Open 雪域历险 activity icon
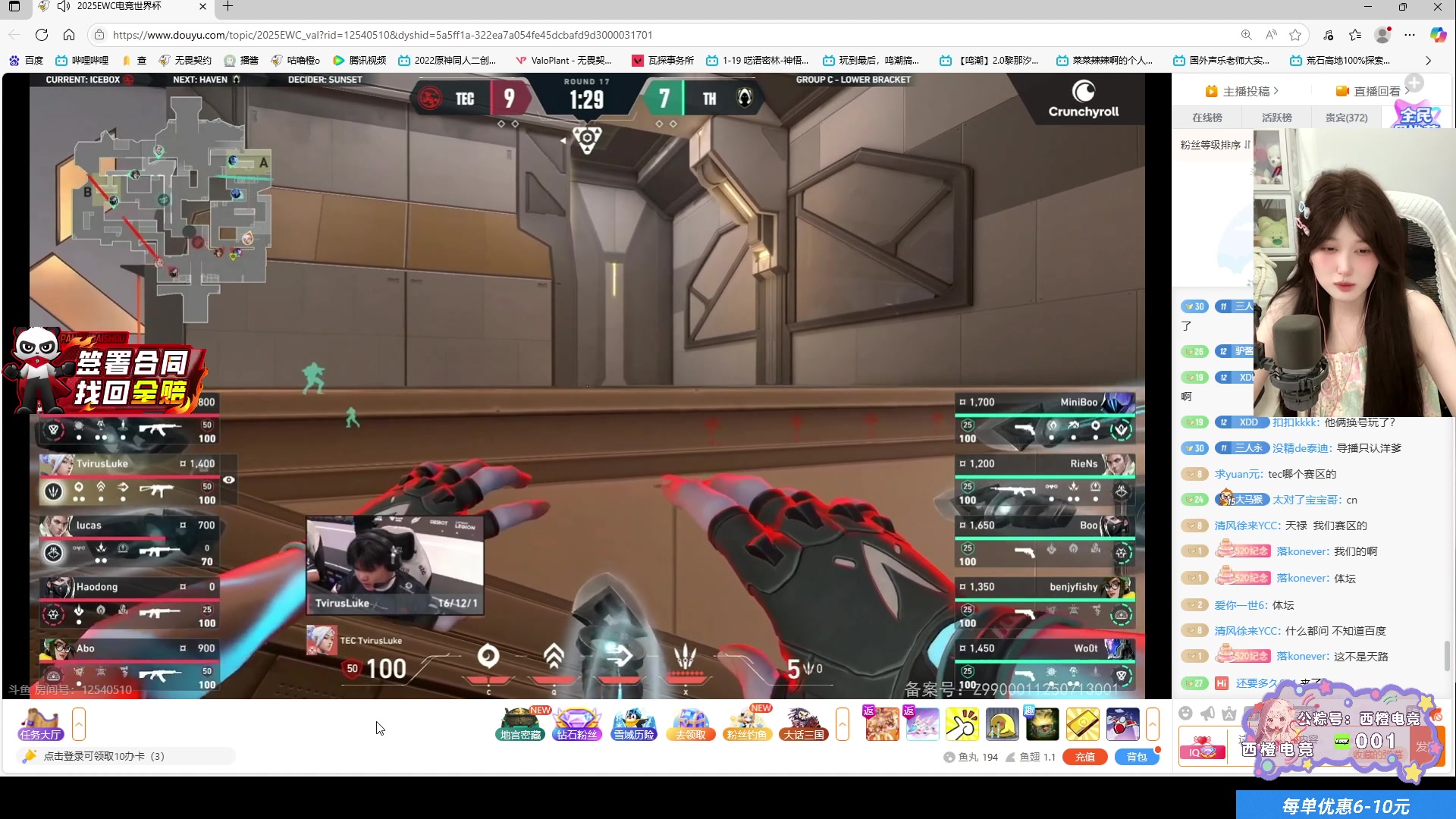 click(x=634, y=724)
